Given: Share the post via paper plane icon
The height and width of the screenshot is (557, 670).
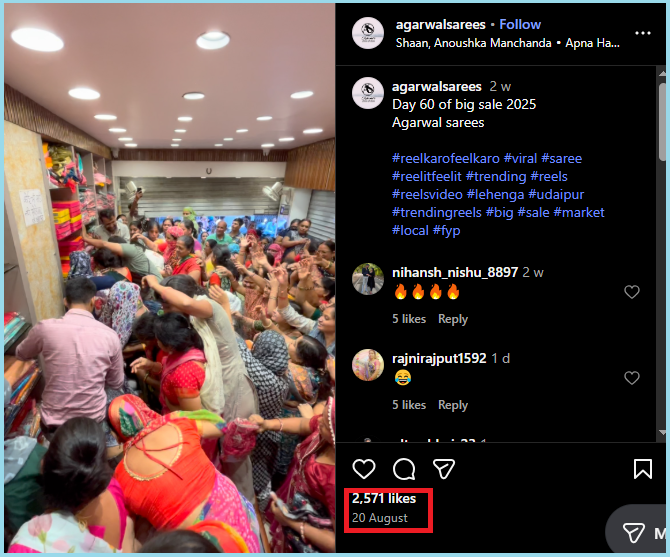Looking at the screenshot, I should [x=444, y=469].
